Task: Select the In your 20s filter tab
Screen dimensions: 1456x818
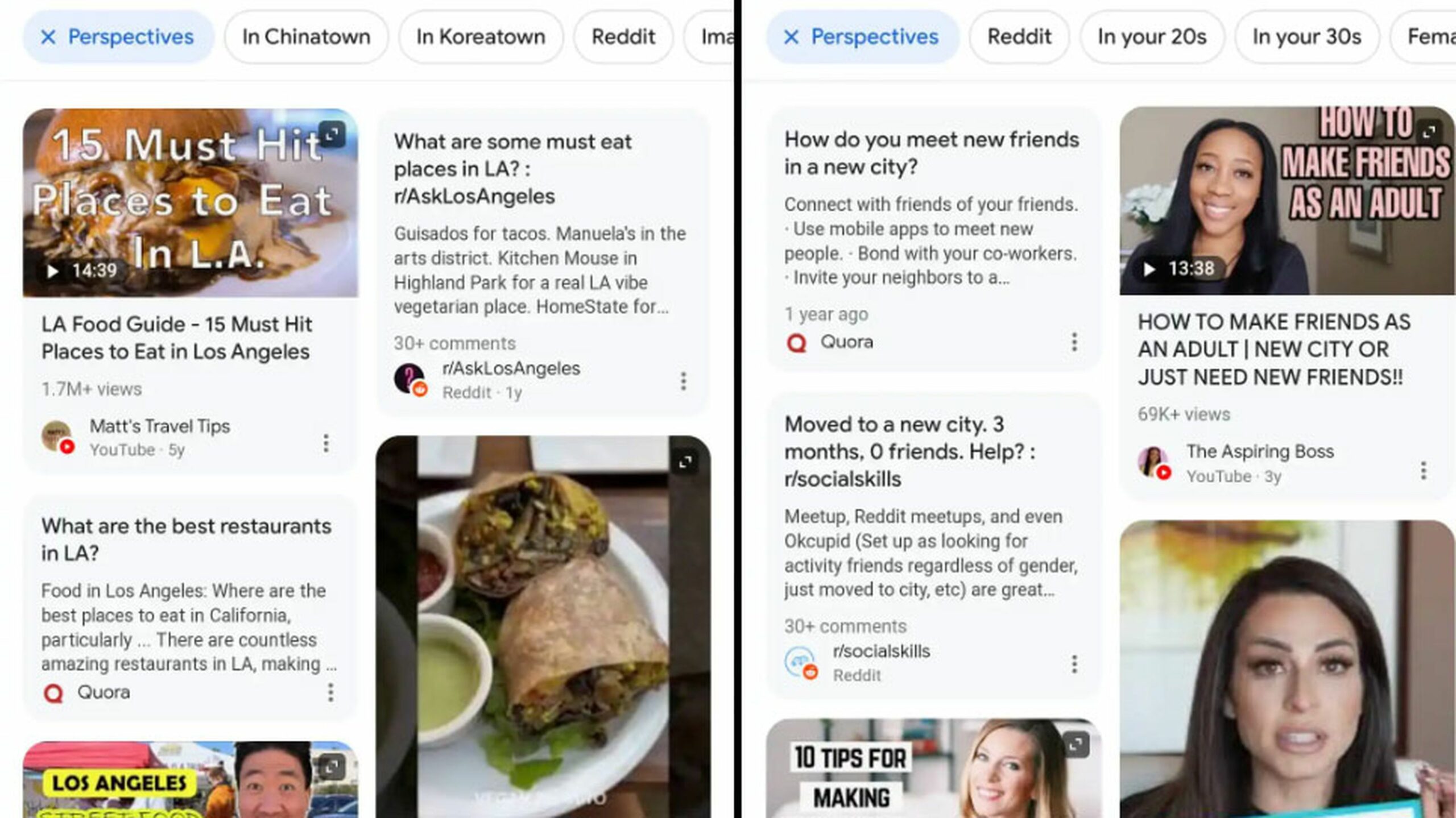Action: point(1152,36)
